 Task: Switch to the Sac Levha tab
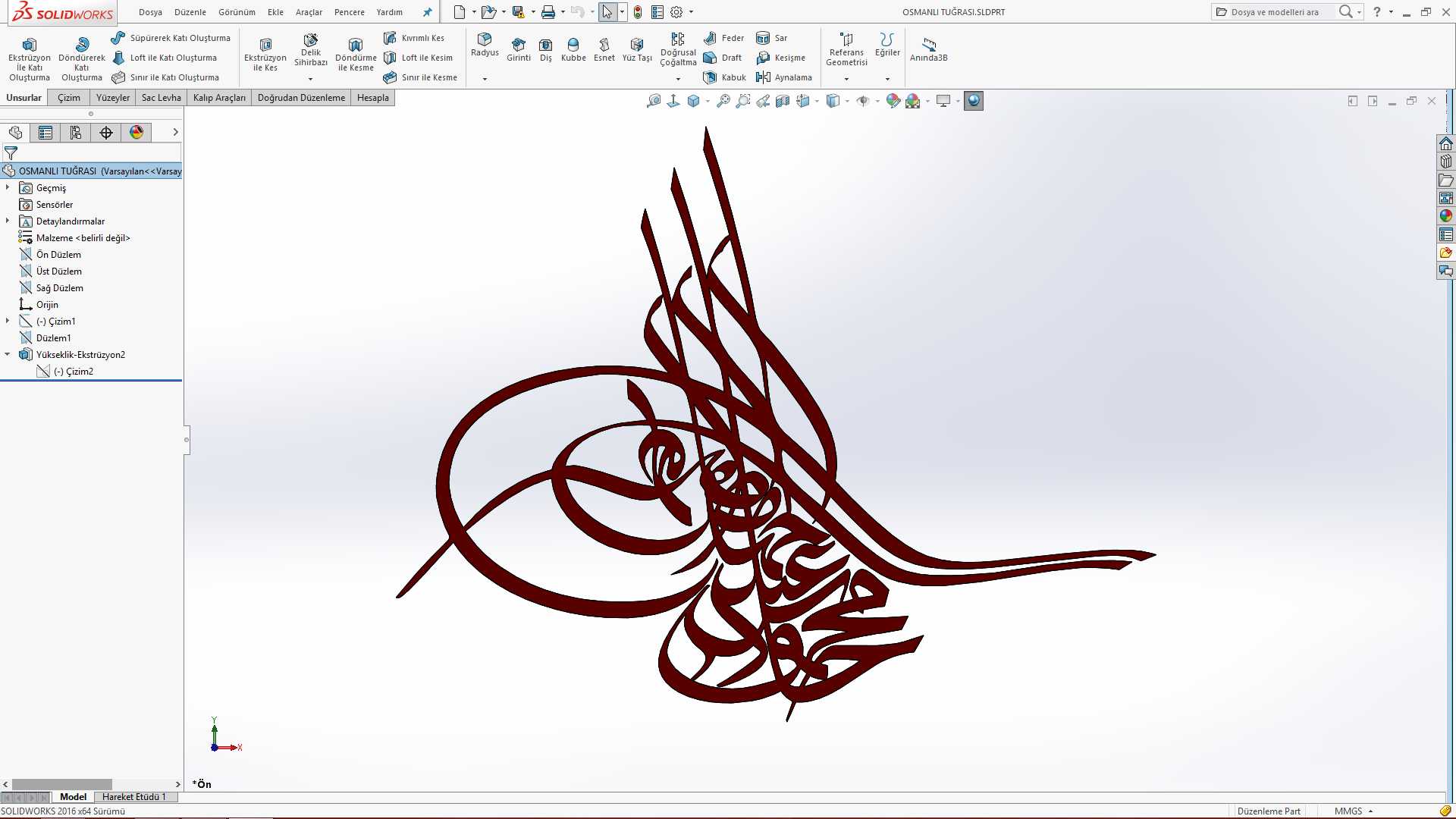pos(162,98)
